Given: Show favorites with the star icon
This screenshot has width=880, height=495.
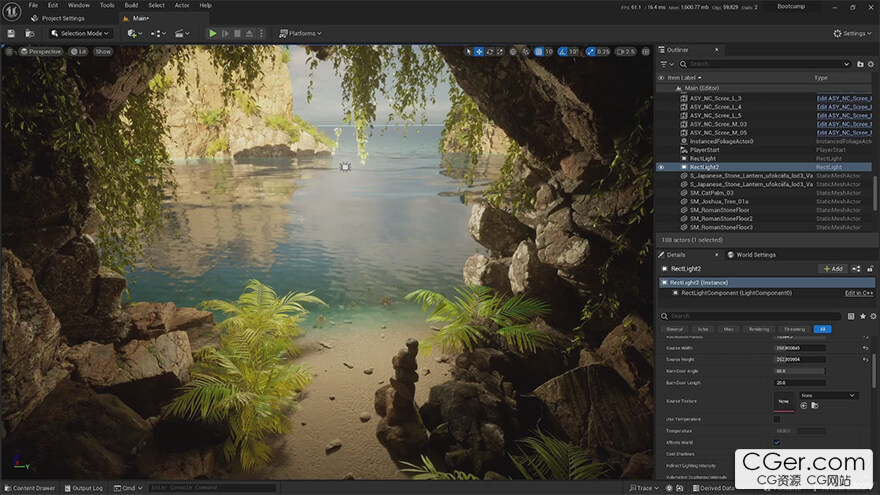Looking at the screenshot, I should [x=863, y=317].
